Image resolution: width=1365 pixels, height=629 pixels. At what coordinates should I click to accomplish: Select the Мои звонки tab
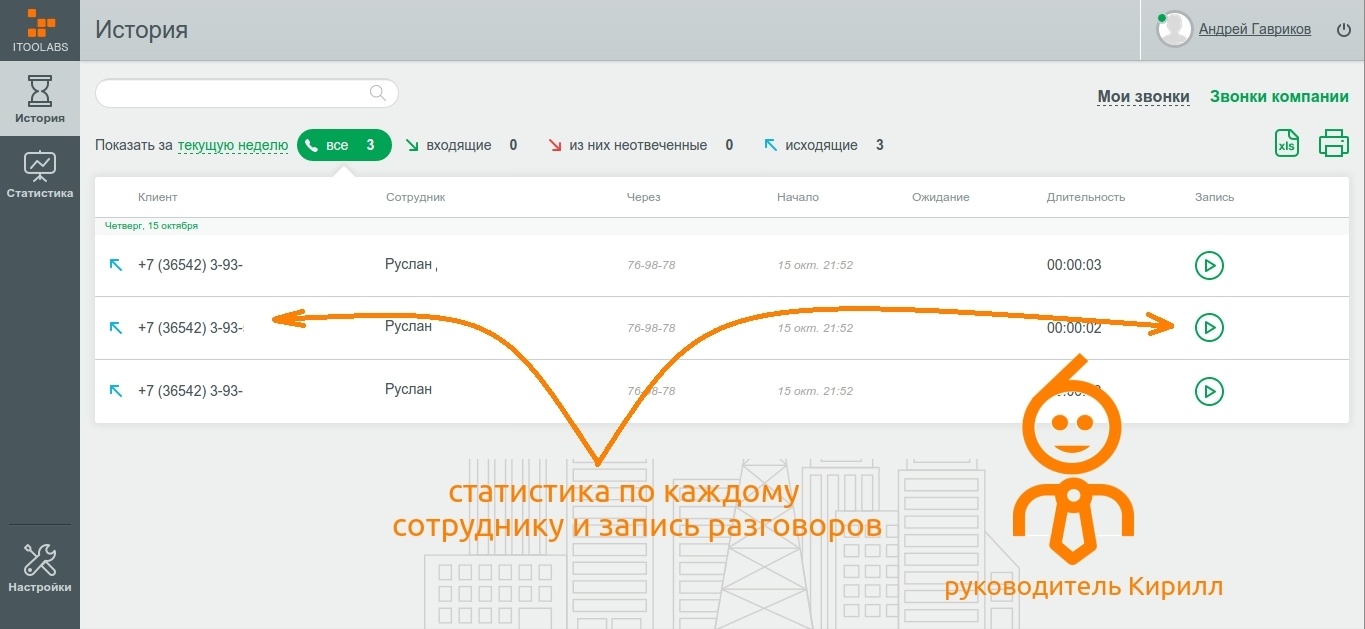1143,96
